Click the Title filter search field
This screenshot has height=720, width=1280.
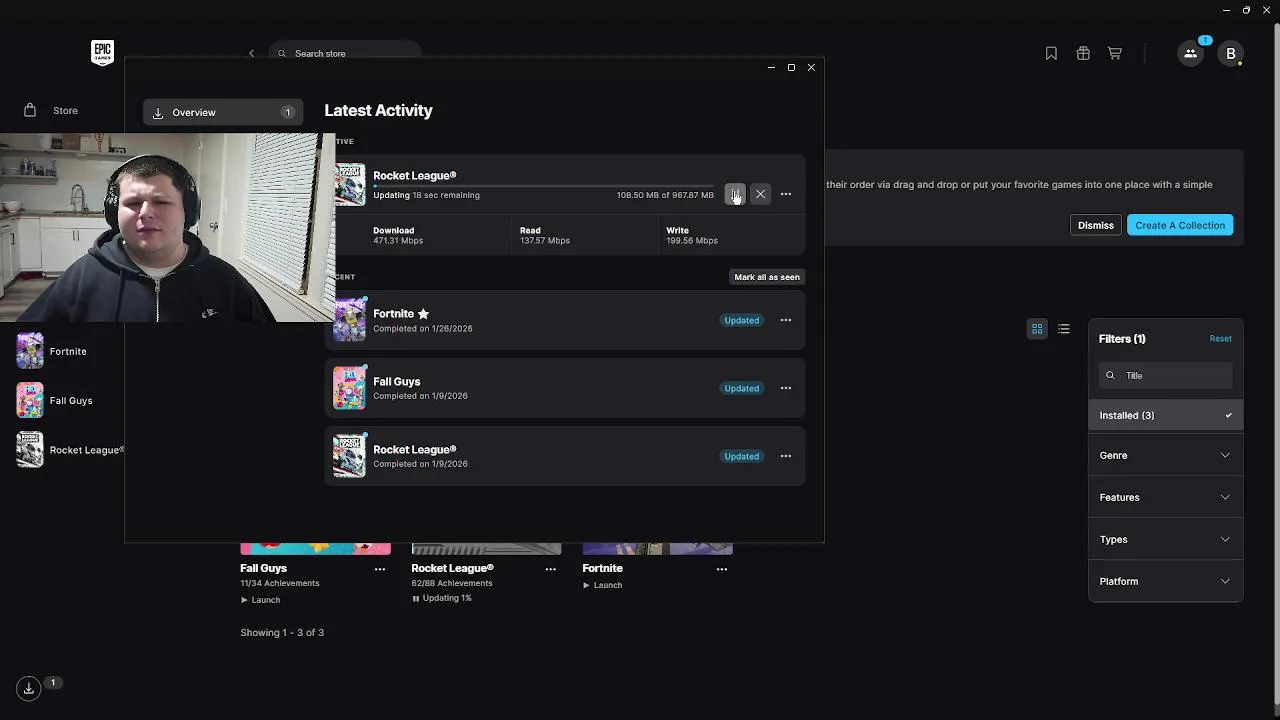tap(1165, 375)
